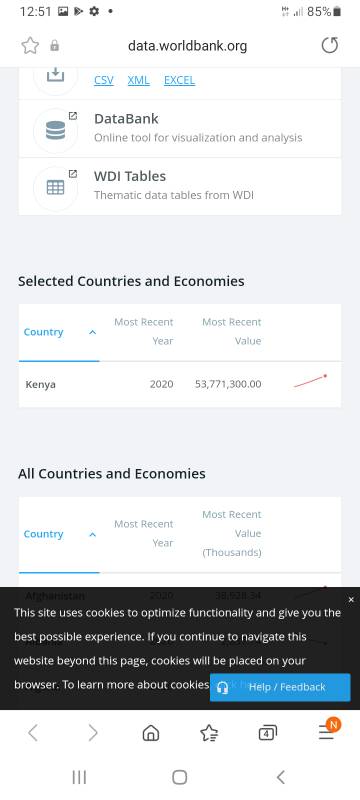The width and height of the screenshot is (360, 800).
Task: Select the Kenya row in the table
Action: click(x=180, y=384)
